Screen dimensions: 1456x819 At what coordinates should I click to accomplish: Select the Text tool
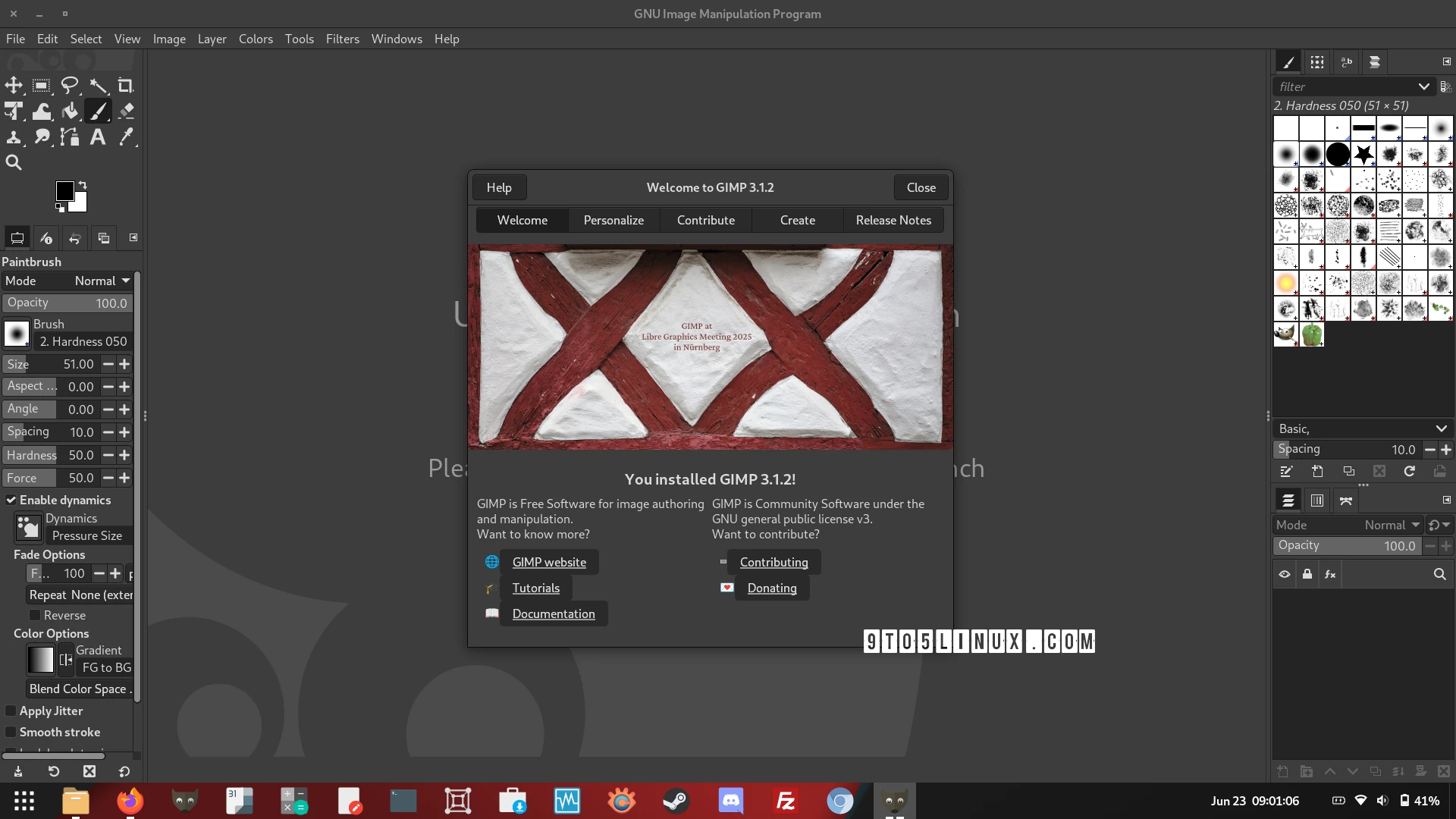coord(98,137)
